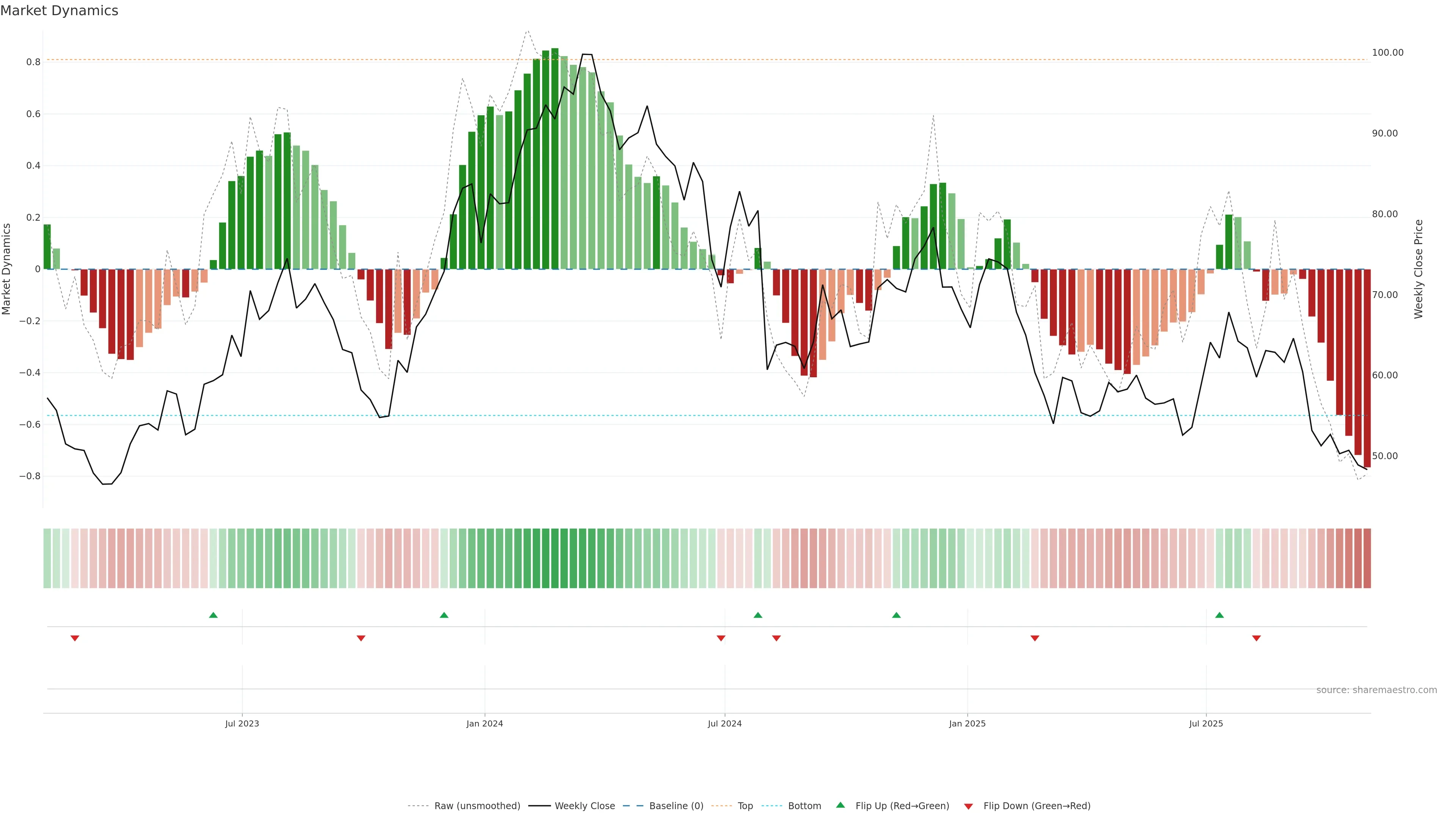Click the green flip-up marker after Jul 2025
1456x819 pixels.
(1219, 615)
